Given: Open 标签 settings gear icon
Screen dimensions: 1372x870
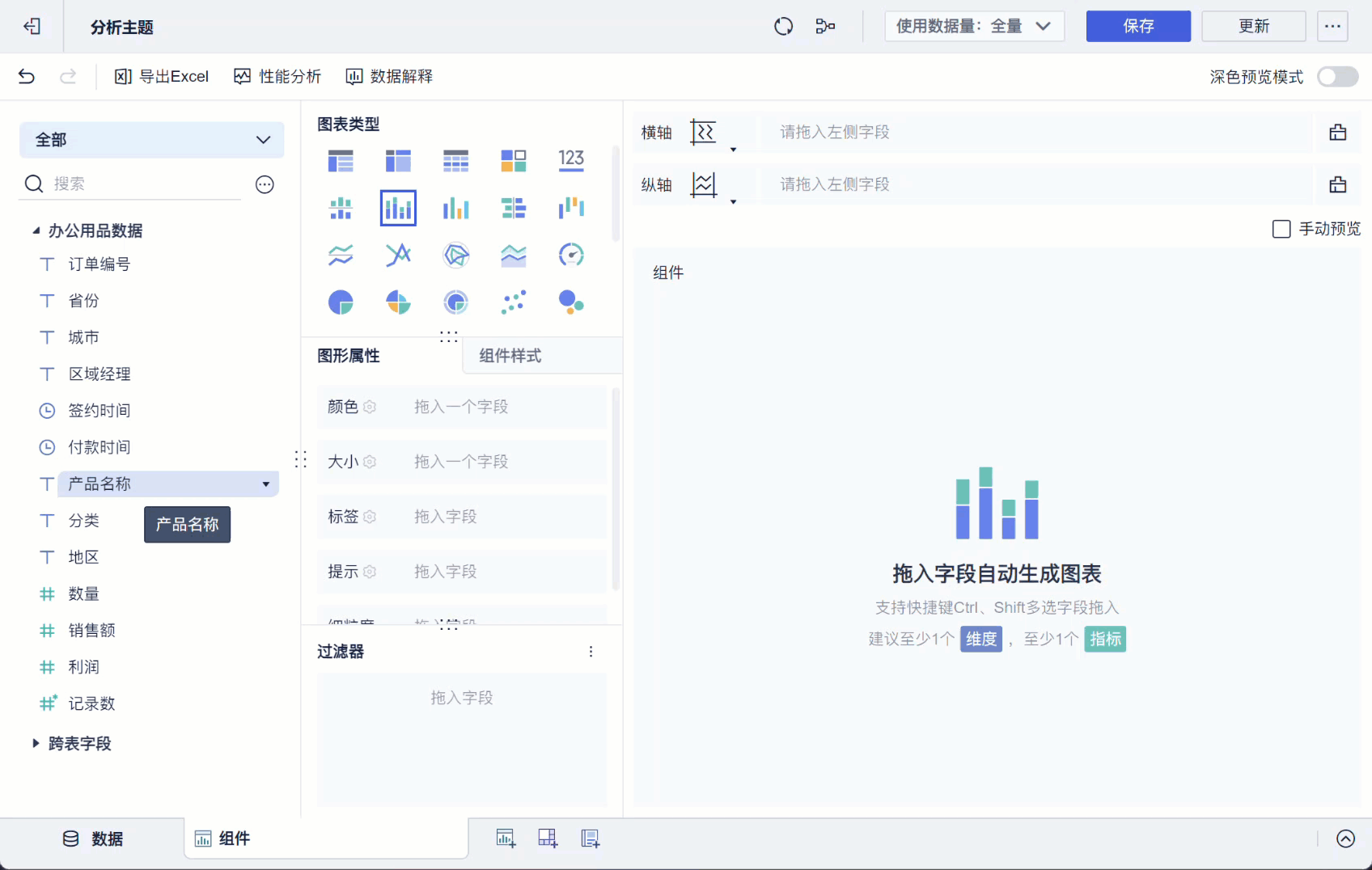Looking at the screenshot, I should coord(370,517).
